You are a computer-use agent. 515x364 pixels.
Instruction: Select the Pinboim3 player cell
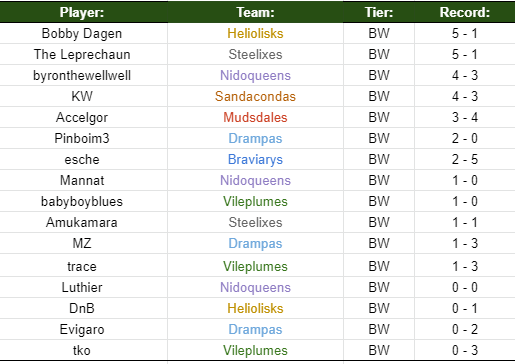click(x=84, y=138)
